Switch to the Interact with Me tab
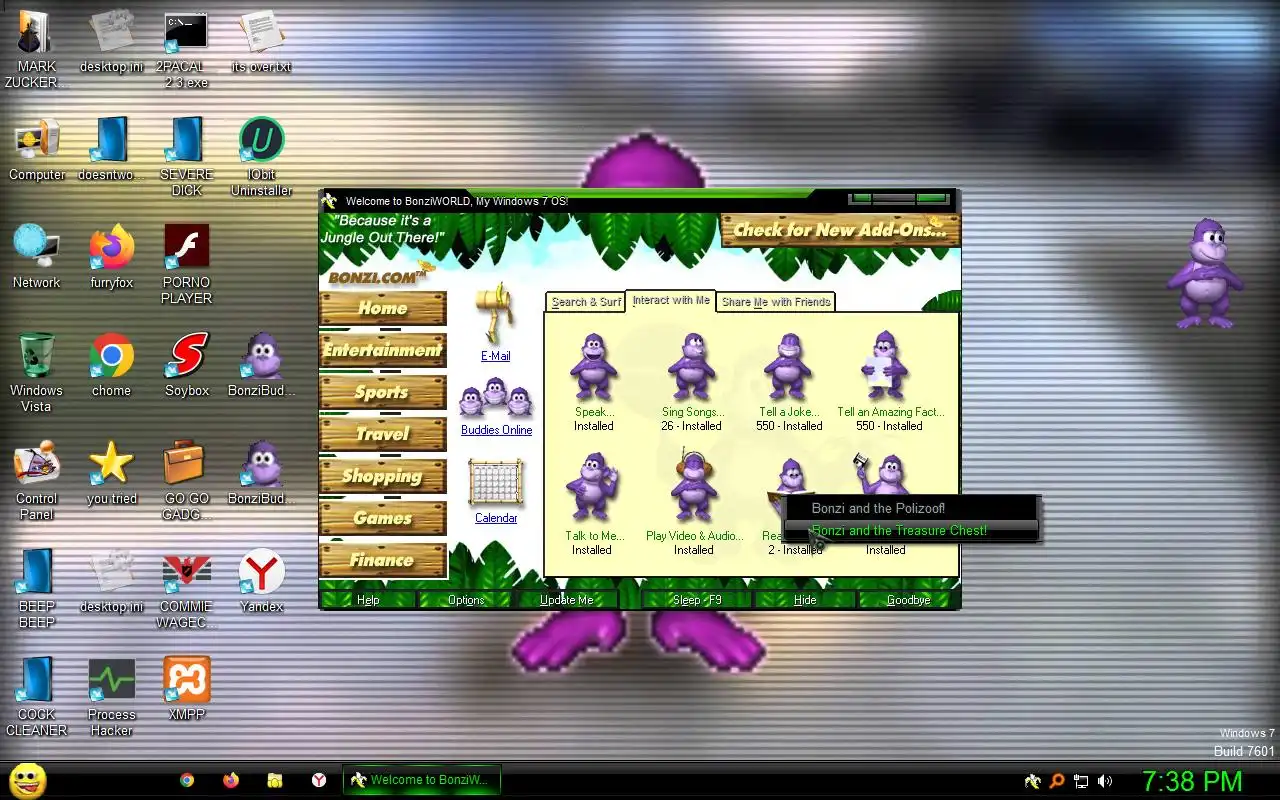 click(x=671, y=300)
